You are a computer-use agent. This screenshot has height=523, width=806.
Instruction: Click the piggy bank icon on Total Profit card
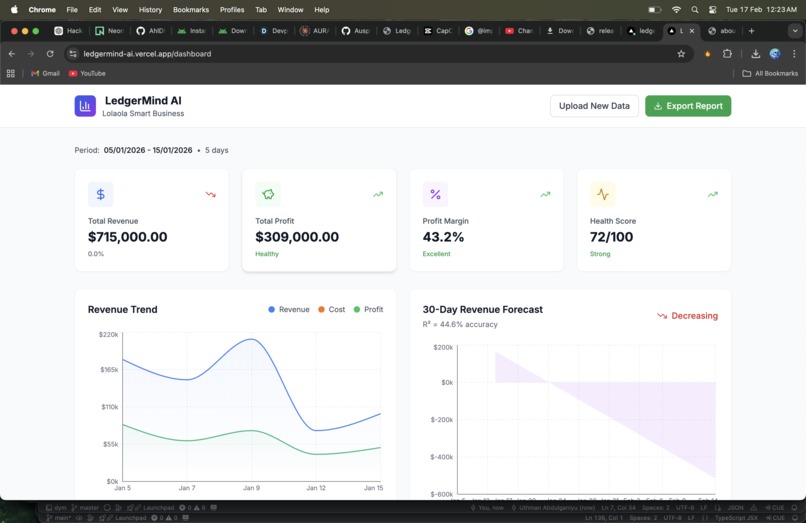pyautogui.click(x=268, y=194)
